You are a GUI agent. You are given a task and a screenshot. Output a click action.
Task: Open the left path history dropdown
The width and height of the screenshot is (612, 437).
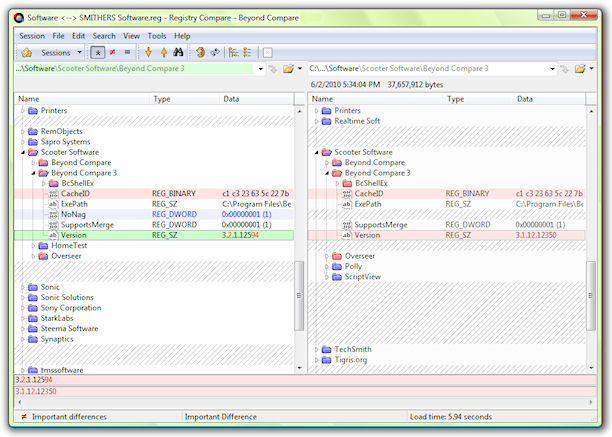(261, 69)
